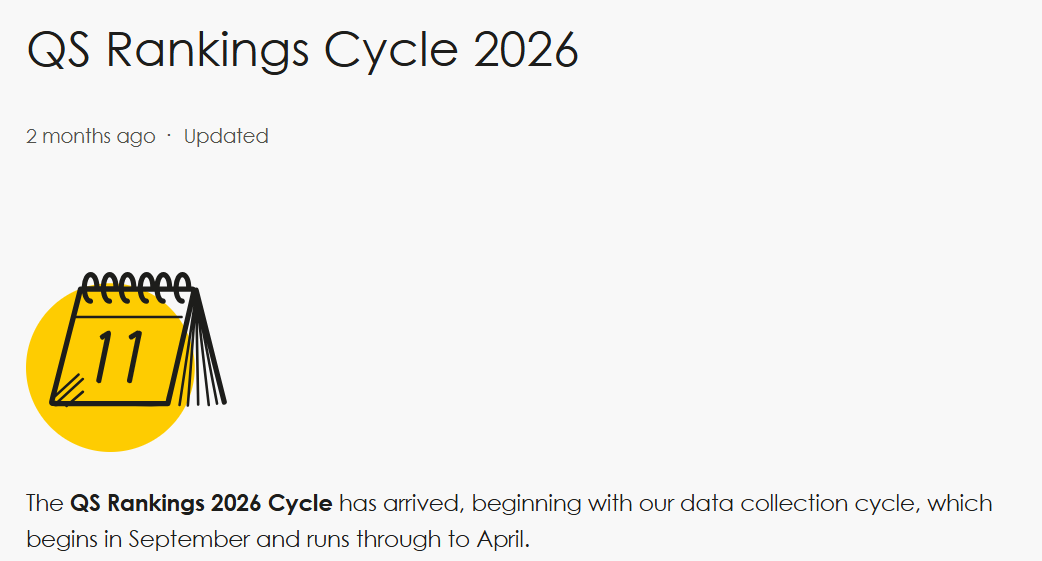Click the number 11 on the calendar
Image resolution: width=1042 pixels, height=561 pixels.
coord(120,357)
